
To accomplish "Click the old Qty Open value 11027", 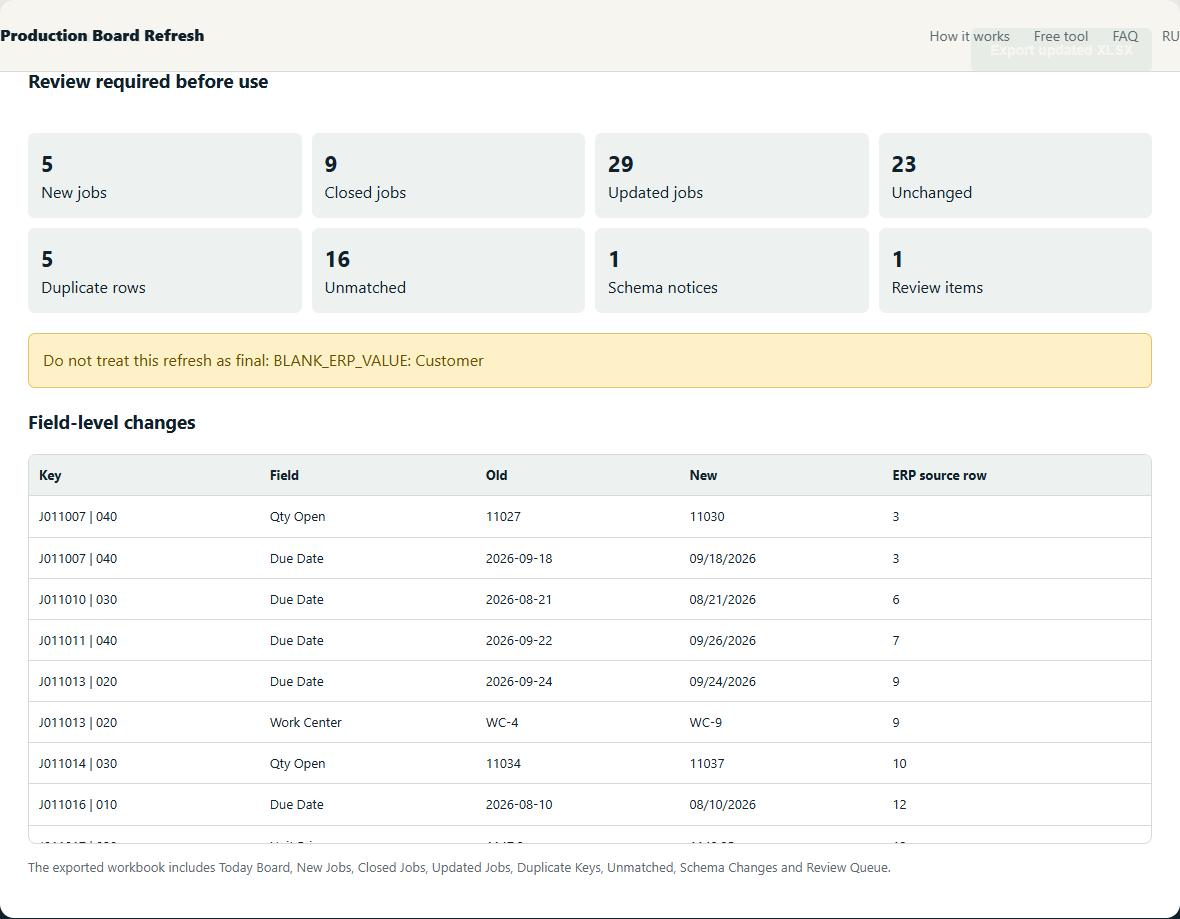I will 503,516.
